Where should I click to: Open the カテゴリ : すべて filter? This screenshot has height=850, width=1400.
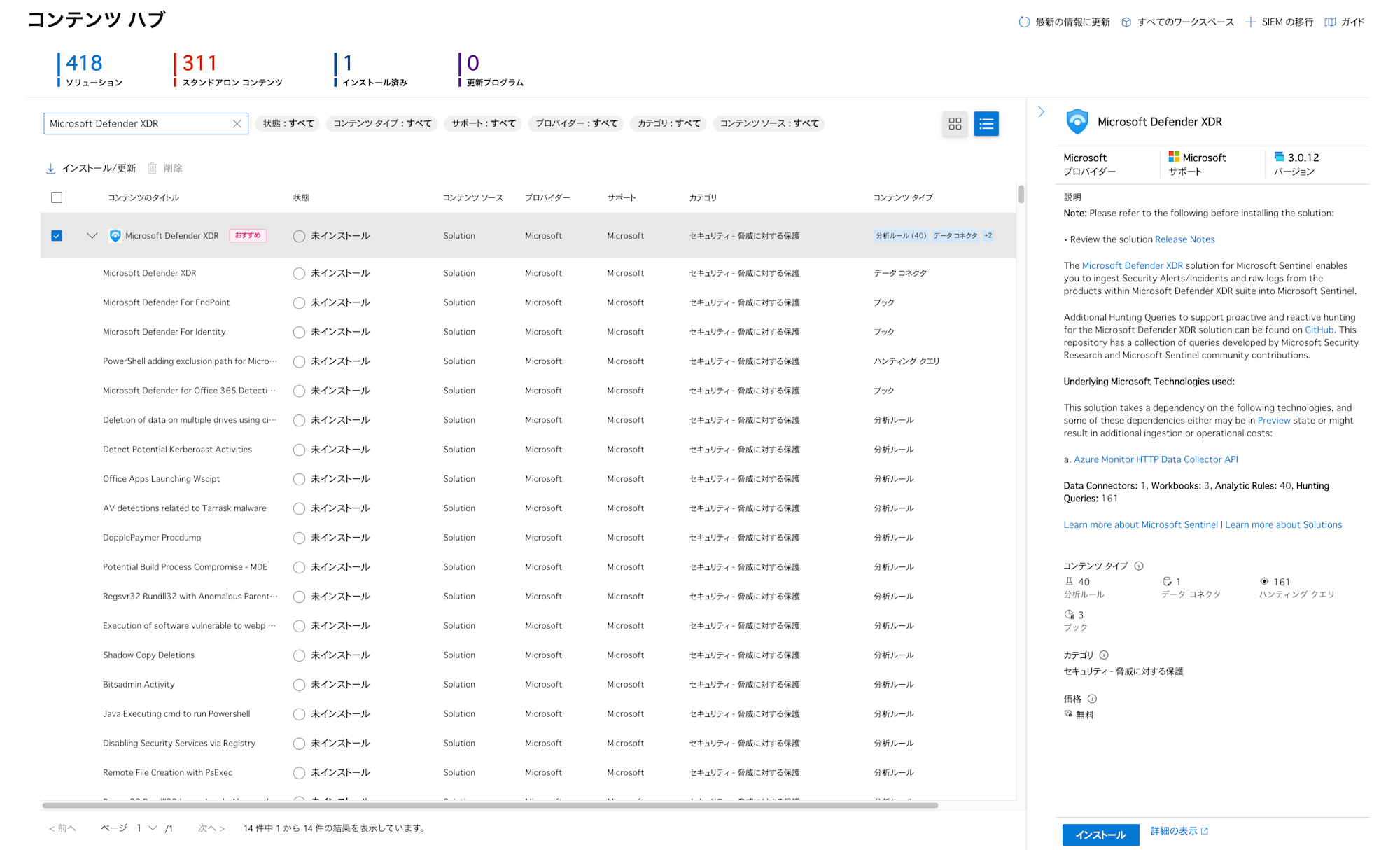click(x=668, y=124)
